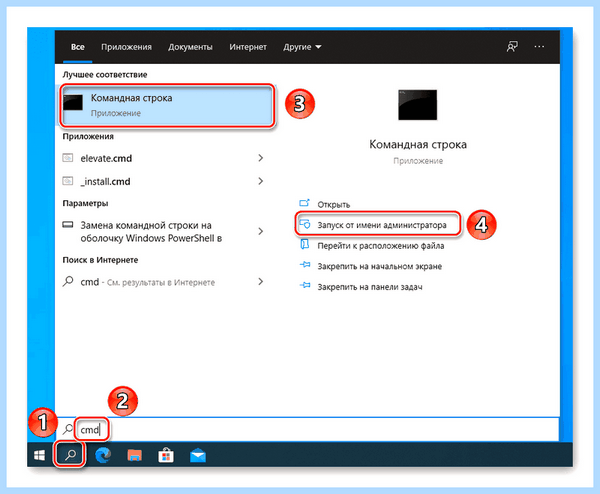Image resolution: width=600 pixels, height=494 pixels.
Task: Click magnifier icon inside the search box
Action: 68,429
